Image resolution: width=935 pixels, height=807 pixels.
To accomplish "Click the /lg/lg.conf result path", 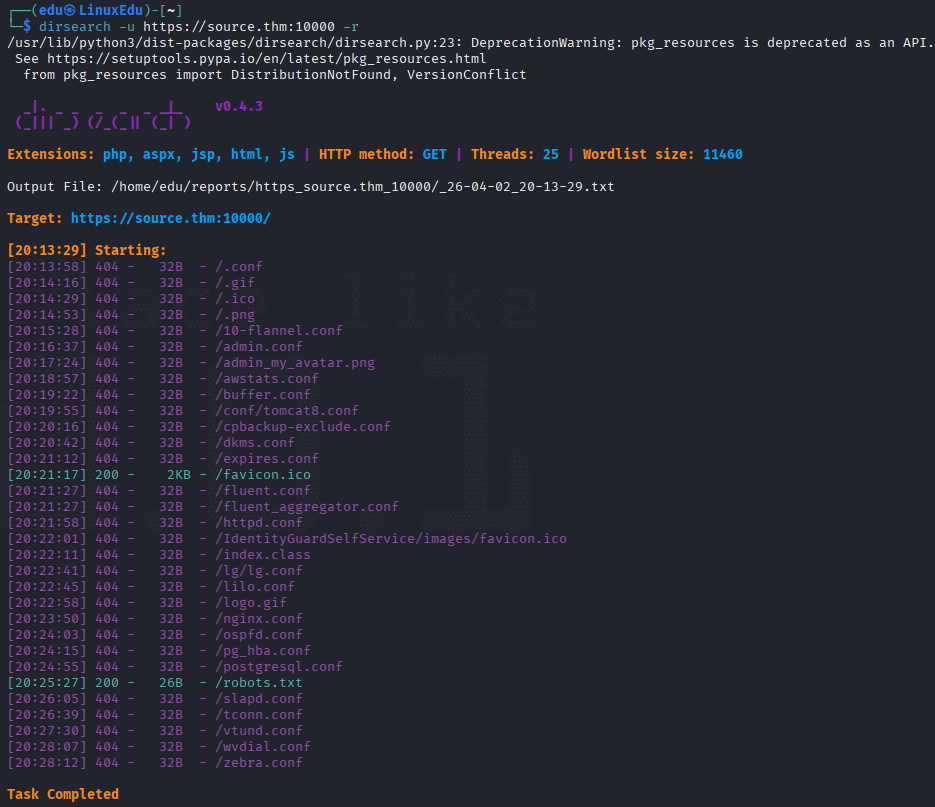I will [x=259, y=571].
